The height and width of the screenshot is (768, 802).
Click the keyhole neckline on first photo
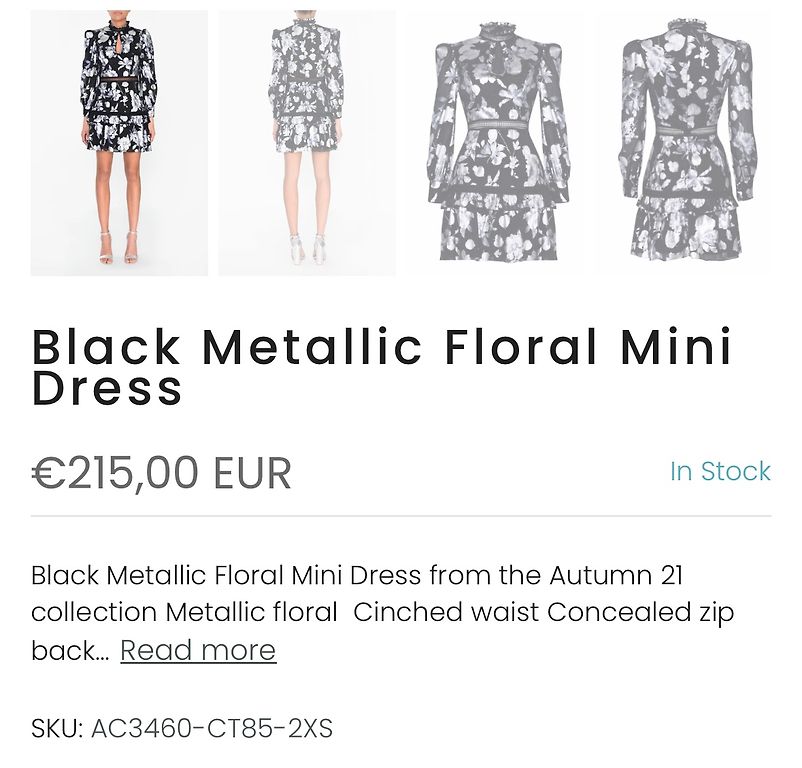pyautogui.click(x=119, y=46)
